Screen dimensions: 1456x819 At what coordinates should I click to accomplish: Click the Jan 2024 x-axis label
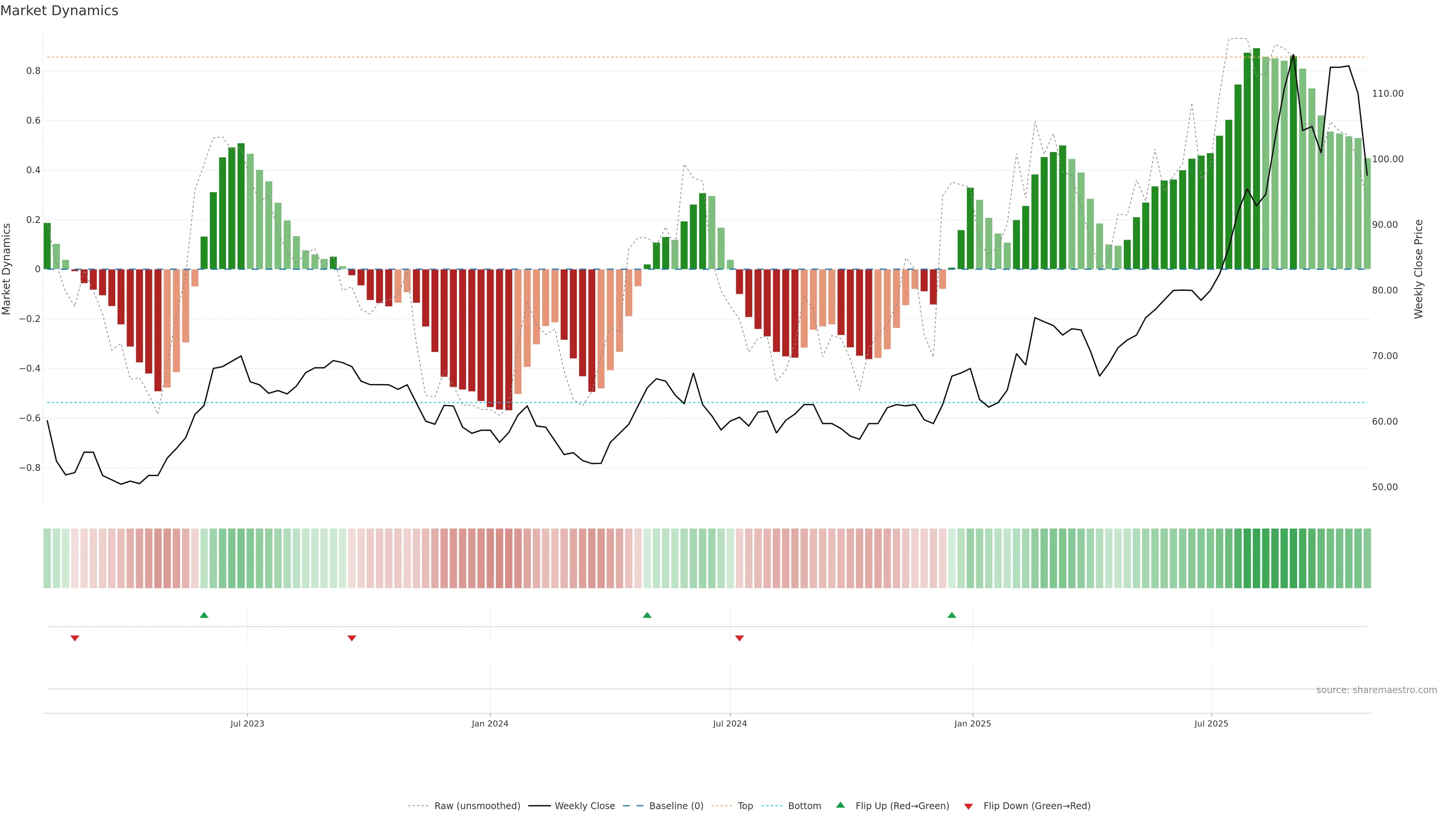click(490, 723)
